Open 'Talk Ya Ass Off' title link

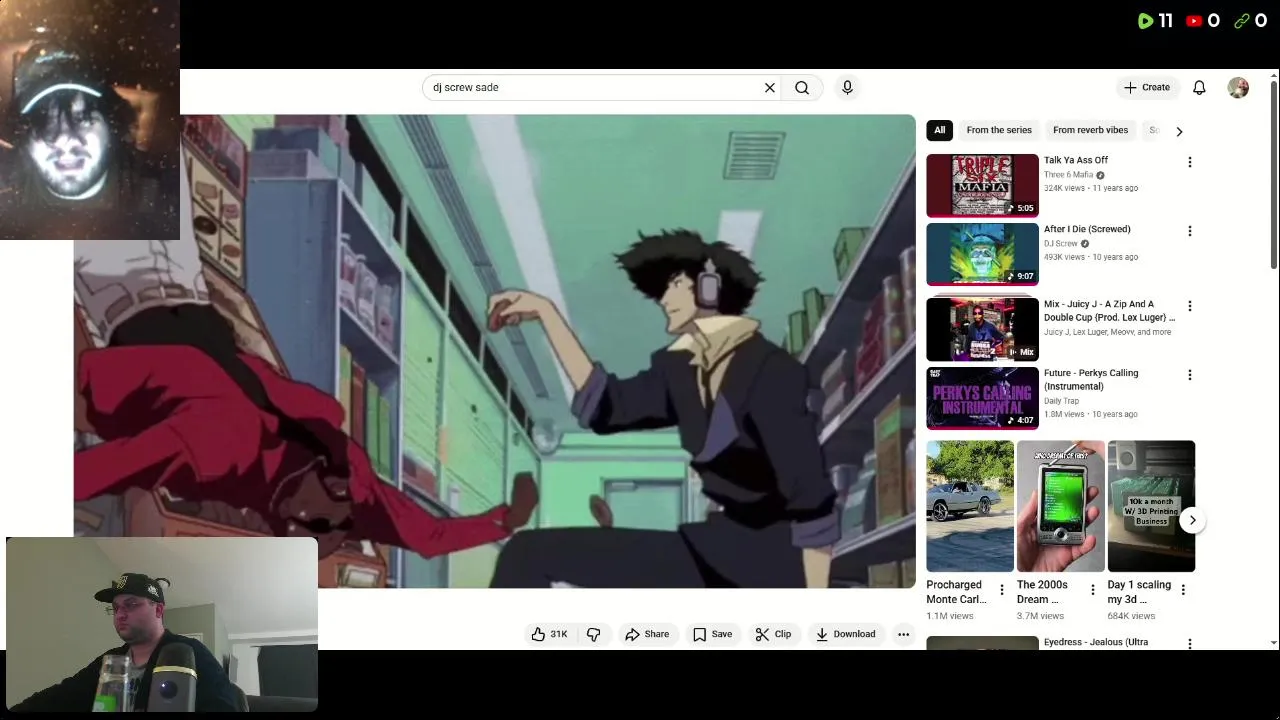pos(1076,160)
